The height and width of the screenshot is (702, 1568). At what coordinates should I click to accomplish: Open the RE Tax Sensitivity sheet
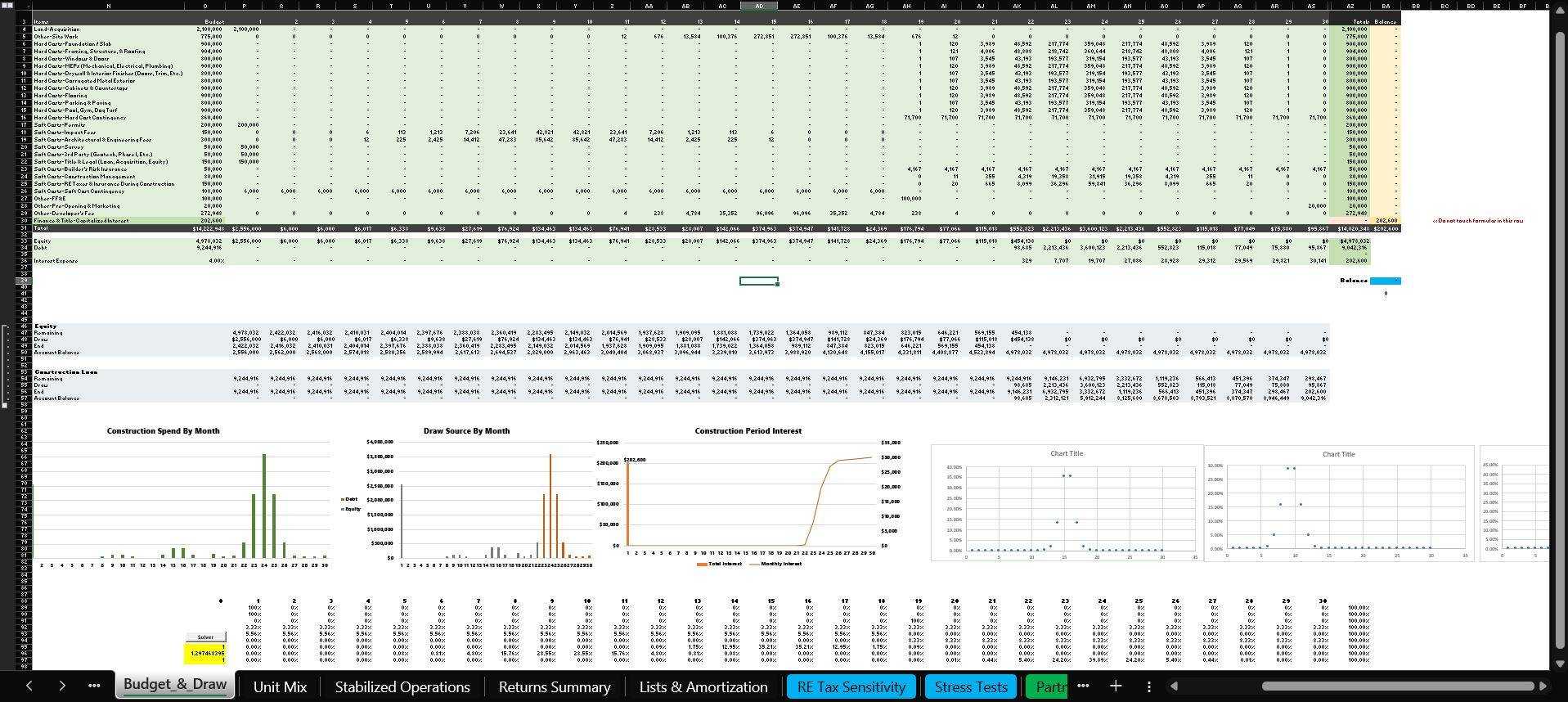[x=851, y=686]
